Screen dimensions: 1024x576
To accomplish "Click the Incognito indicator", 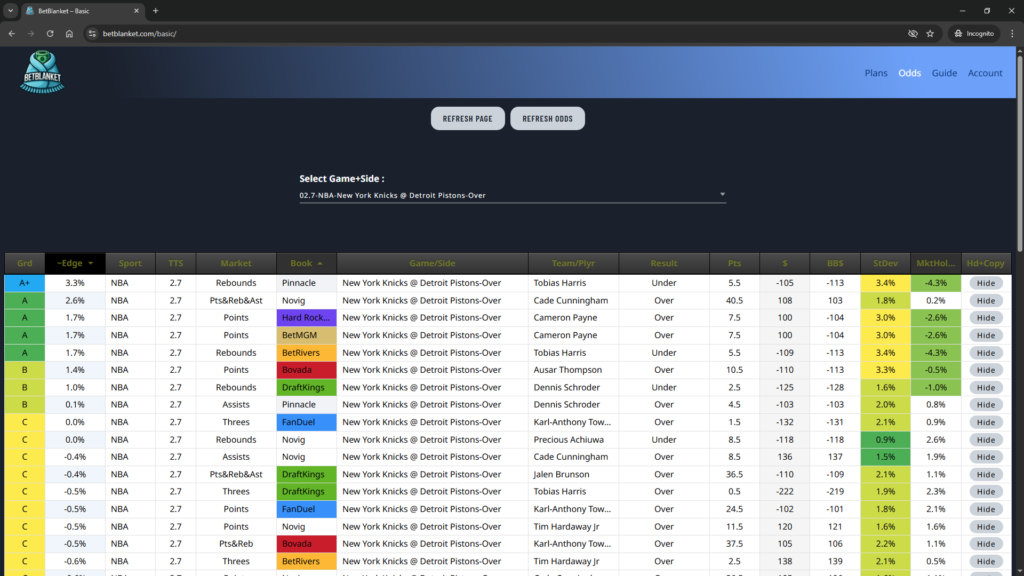I will point(974,33).
